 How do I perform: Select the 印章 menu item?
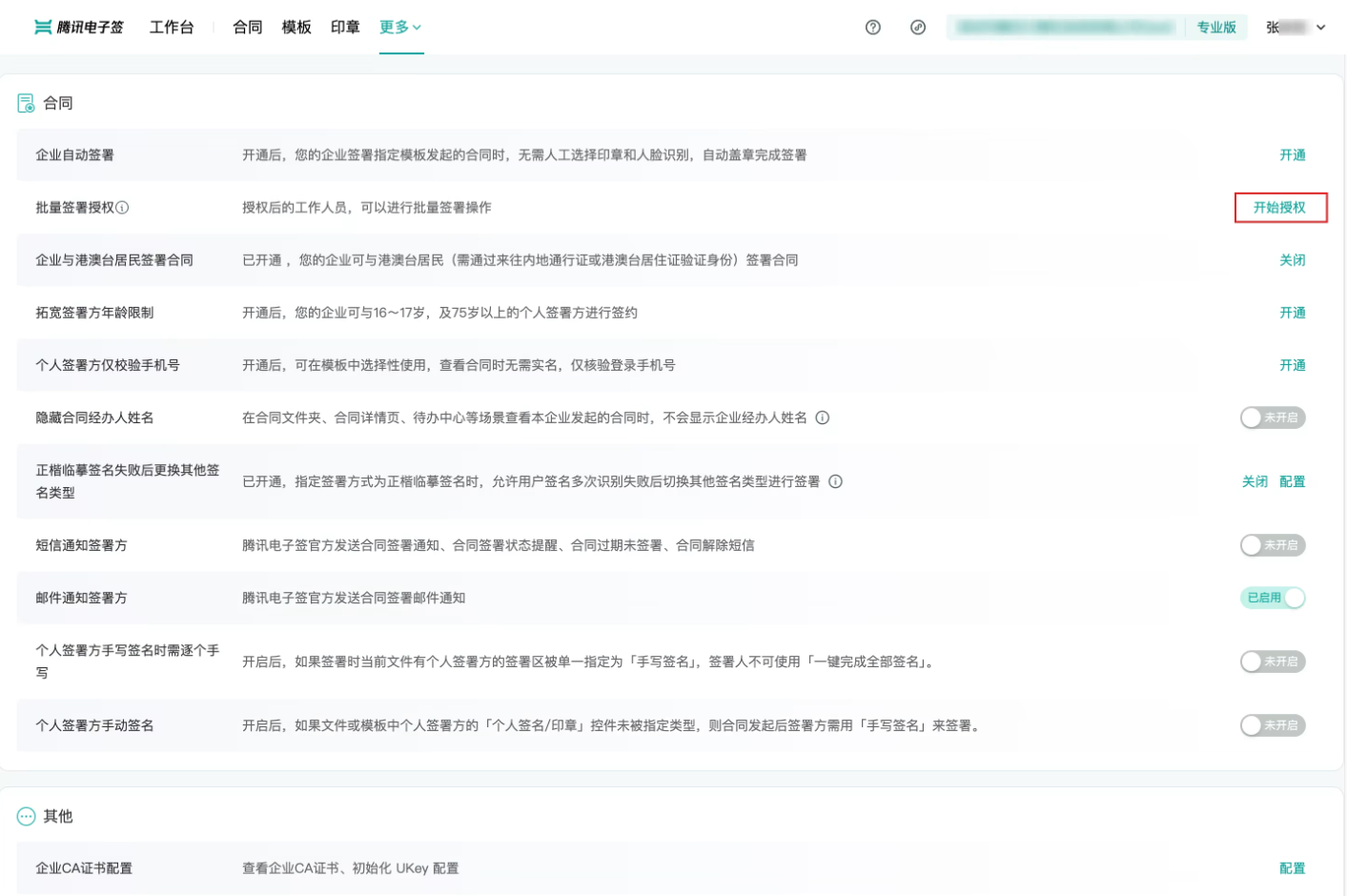[x=344, y=28]
